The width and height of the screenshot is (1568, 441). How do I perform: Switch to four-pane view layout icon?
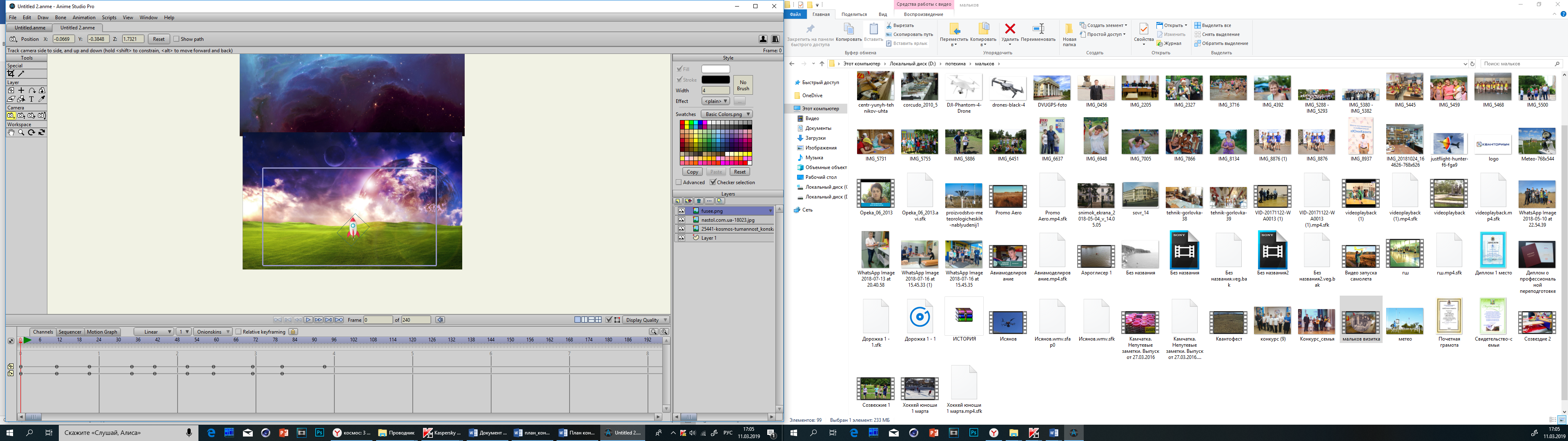[x=598, y=320]
